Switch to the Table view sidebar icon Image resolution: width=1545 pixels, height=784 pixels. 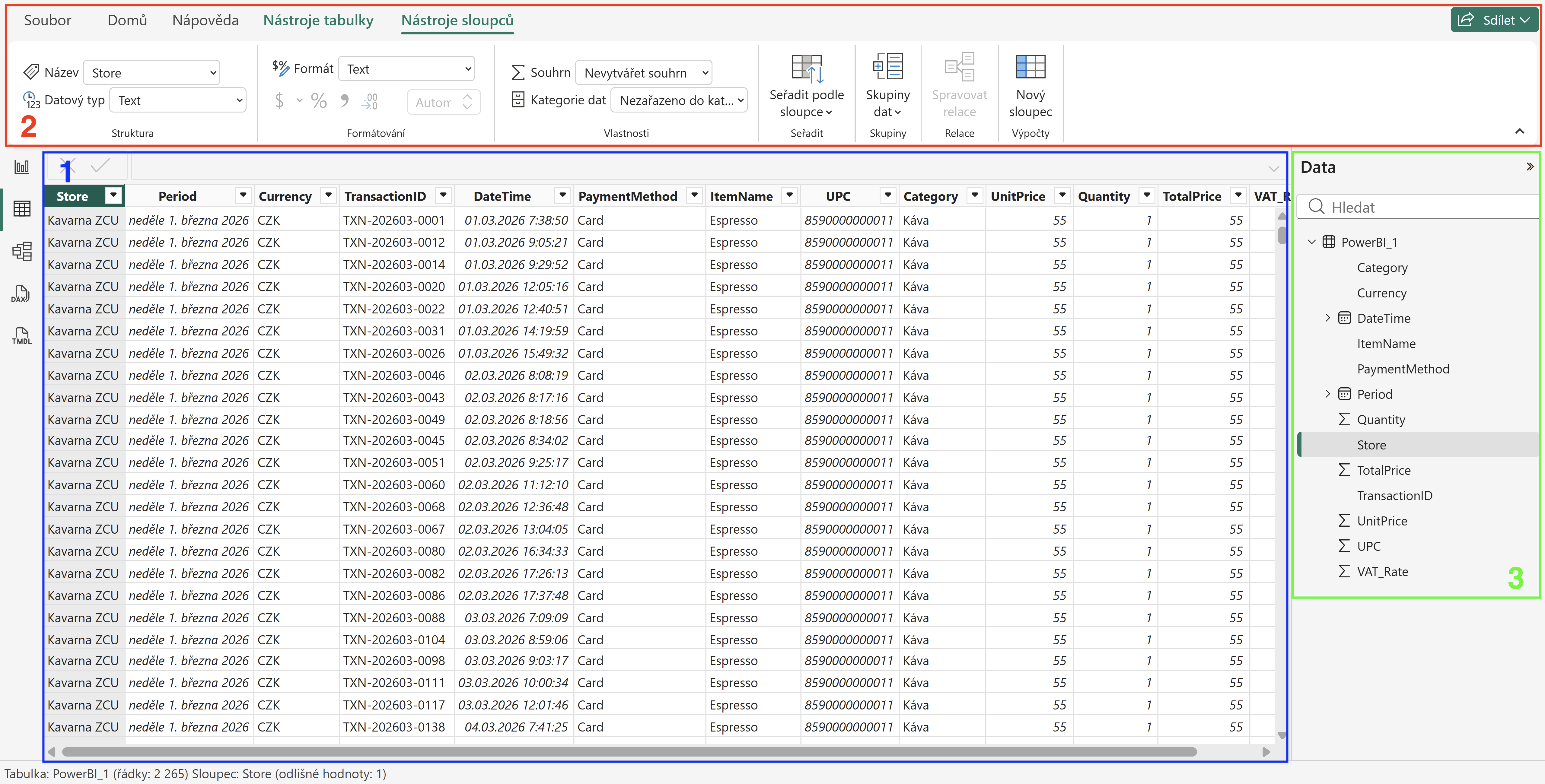tap(22, 208)
